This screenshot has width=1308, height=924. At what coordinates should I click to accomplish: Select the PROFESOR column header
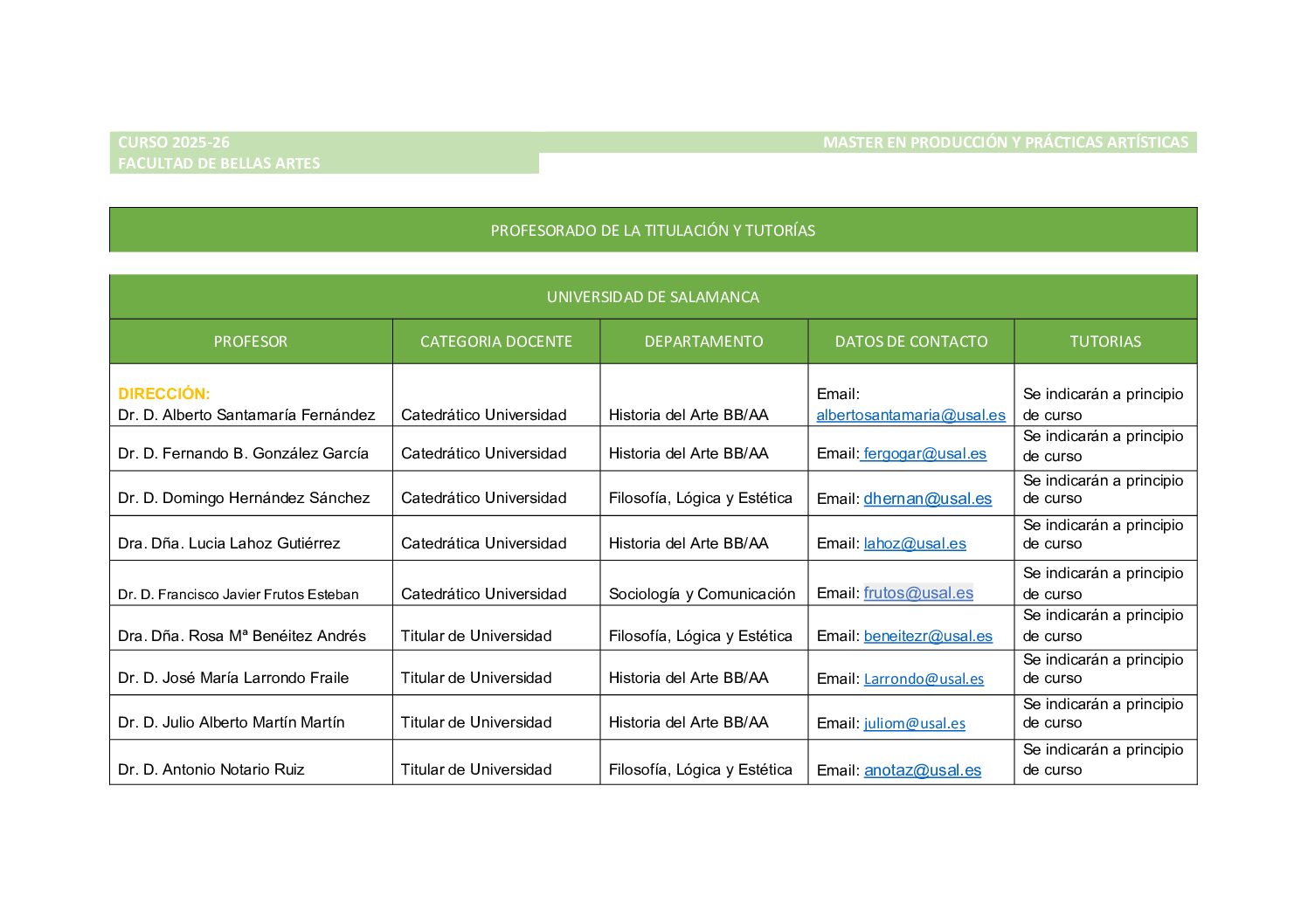(251, 341)
